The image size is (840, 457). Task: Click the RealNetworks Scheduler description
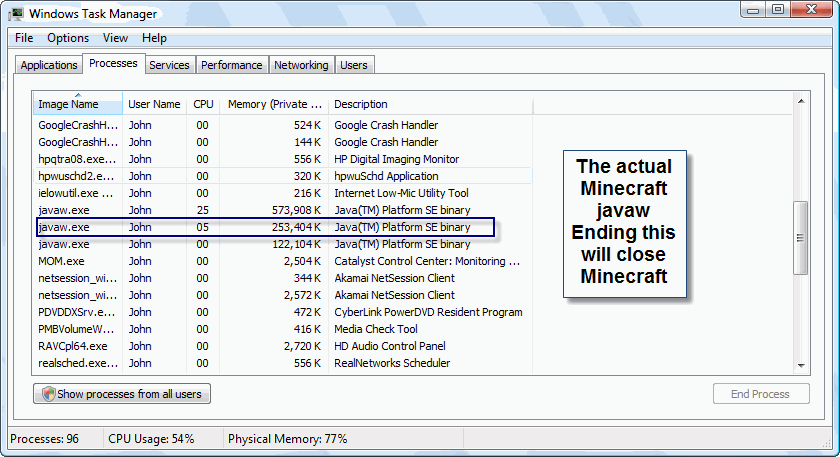point(392,363)
